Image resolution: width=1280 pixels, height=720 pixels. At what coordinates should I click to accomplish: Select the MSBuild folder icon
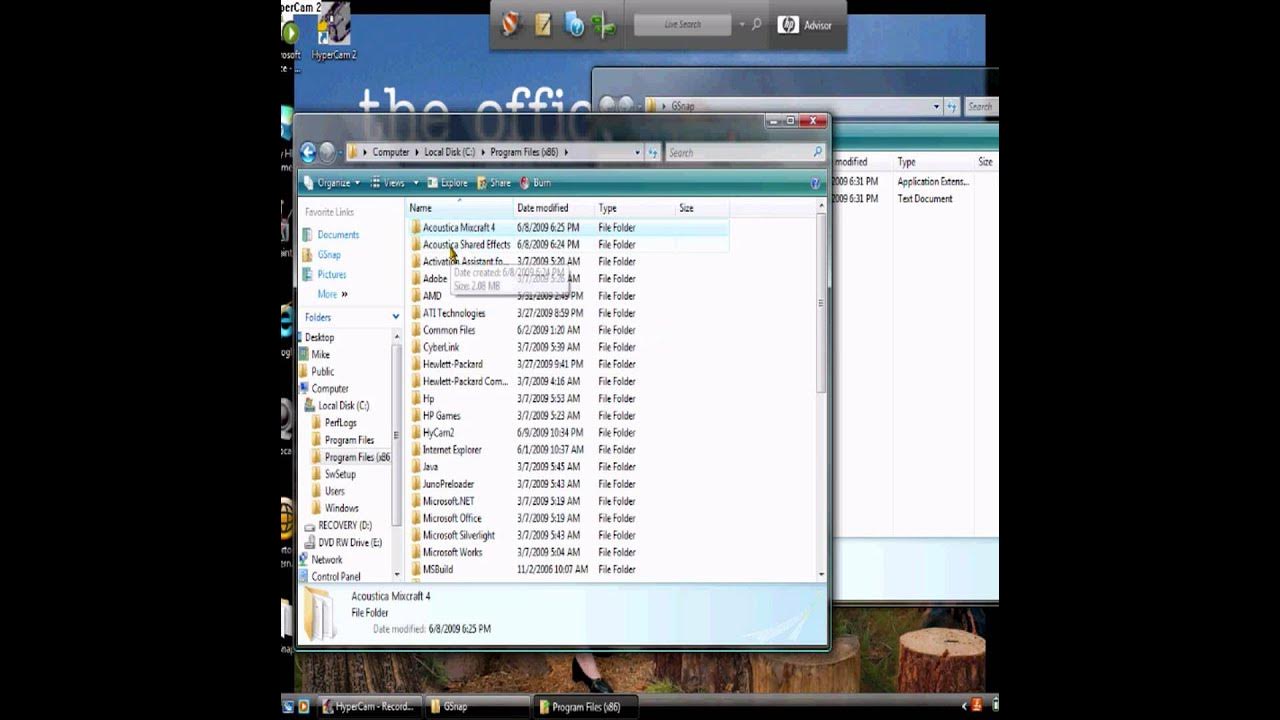point(416,569)
